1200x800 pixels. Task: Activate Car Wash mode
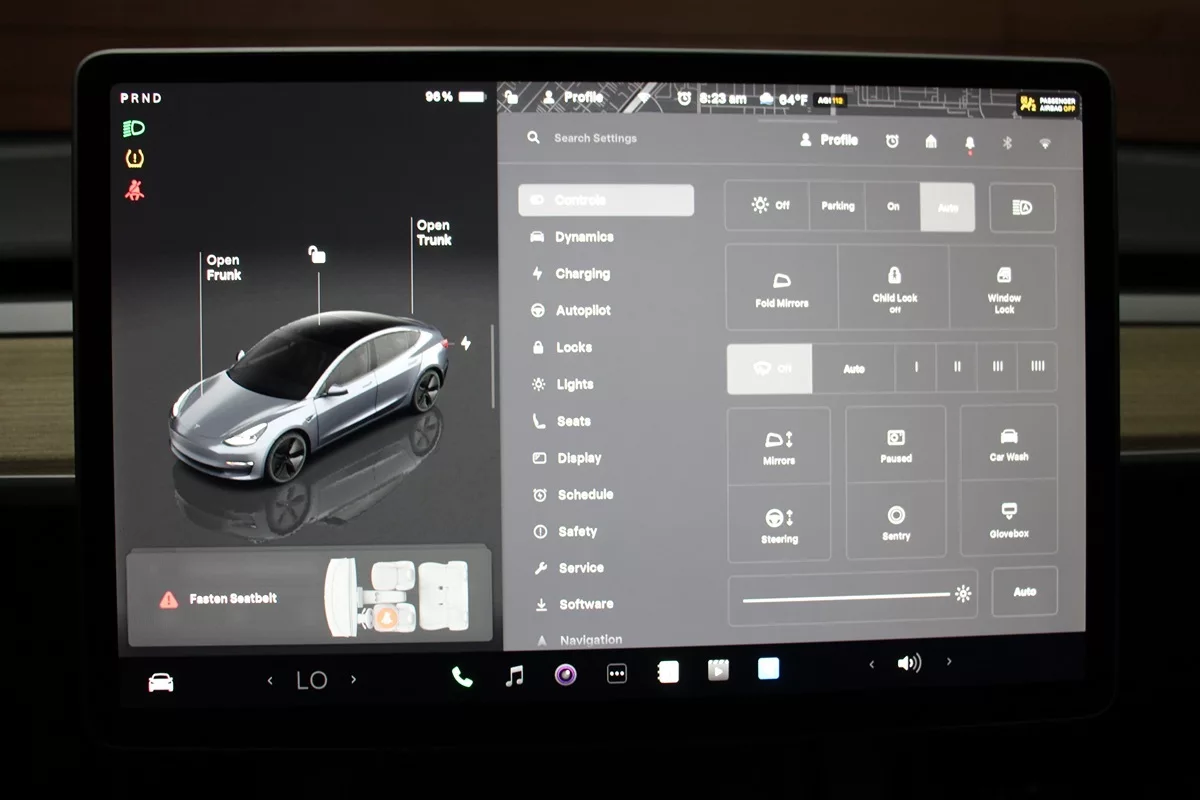[1008, 443]
